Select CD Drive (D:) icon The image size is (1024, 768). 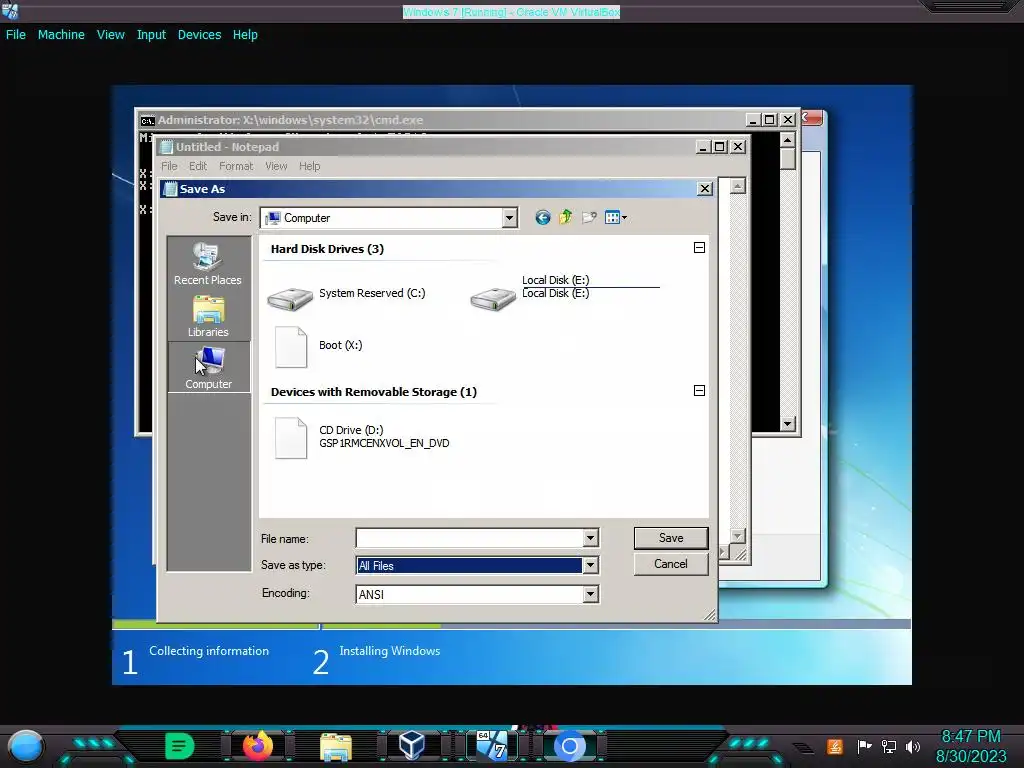(x=291, y=438)
